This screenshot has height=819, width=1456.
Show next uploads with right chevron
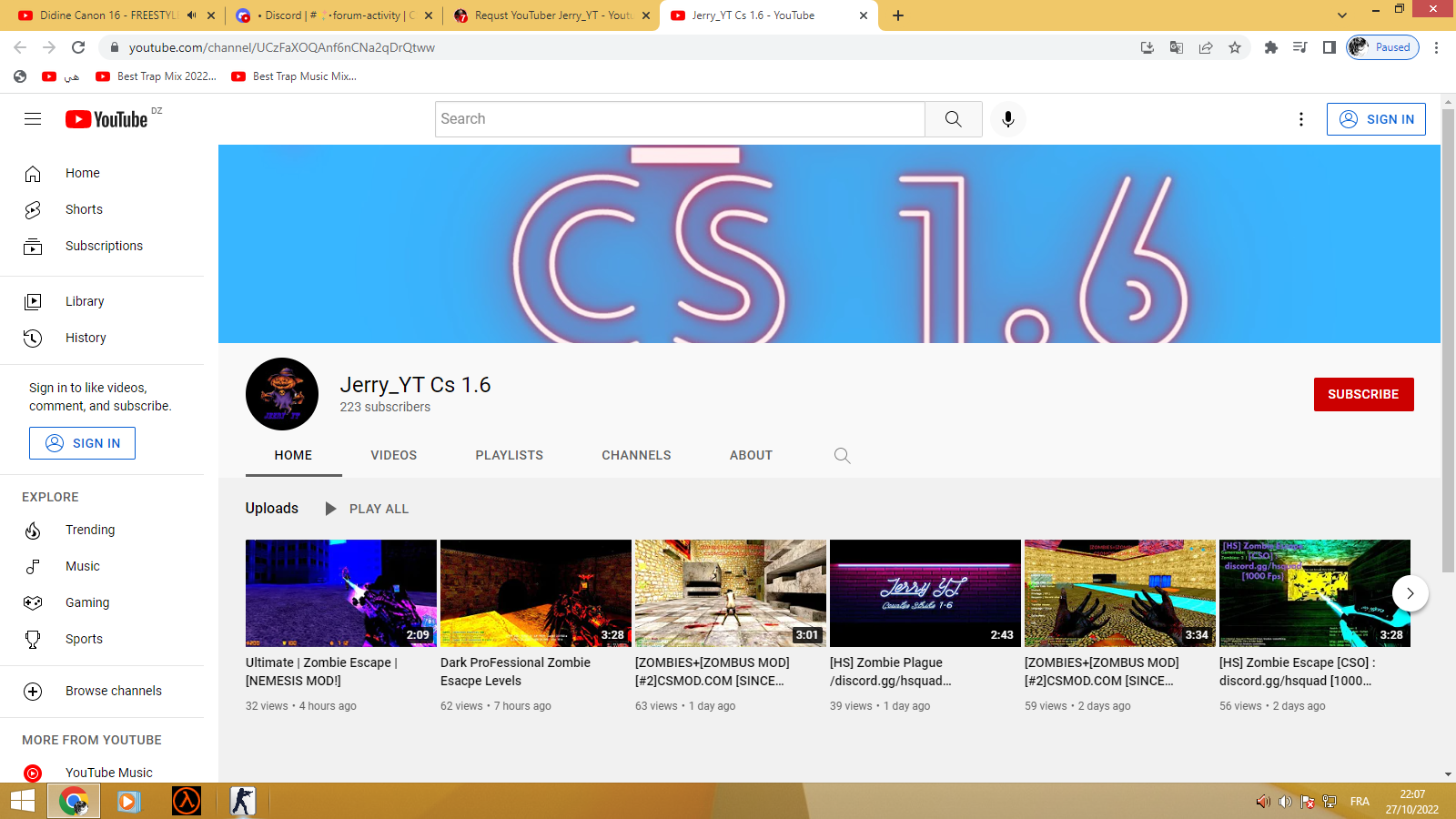point(1410,593)
